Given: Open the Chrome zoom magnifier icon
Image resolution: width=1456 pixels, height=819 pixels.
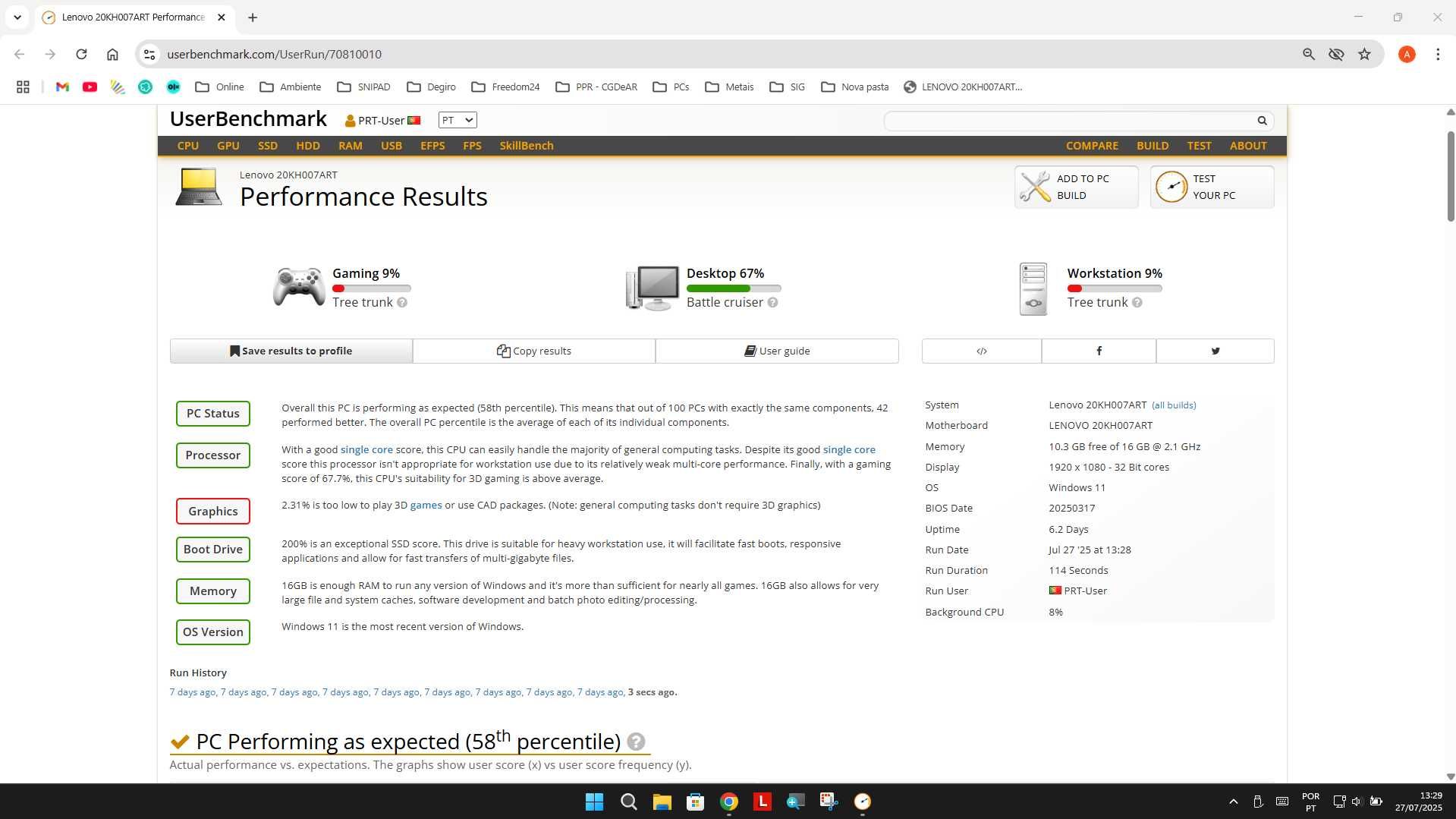Looking at the screenshot, I should coord(1308,54).
